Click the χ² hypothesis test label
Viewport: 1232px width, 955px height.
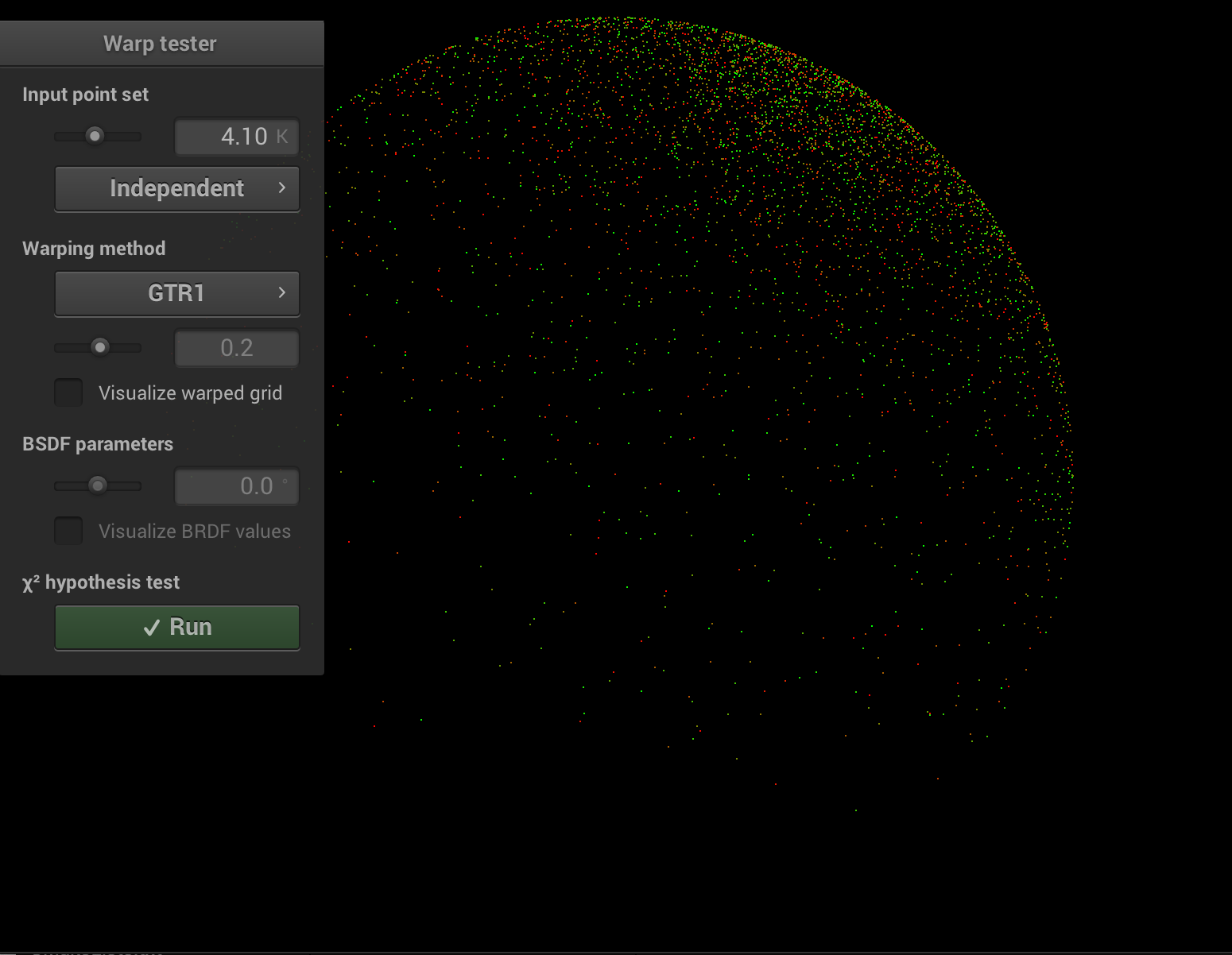click(101, 582)
